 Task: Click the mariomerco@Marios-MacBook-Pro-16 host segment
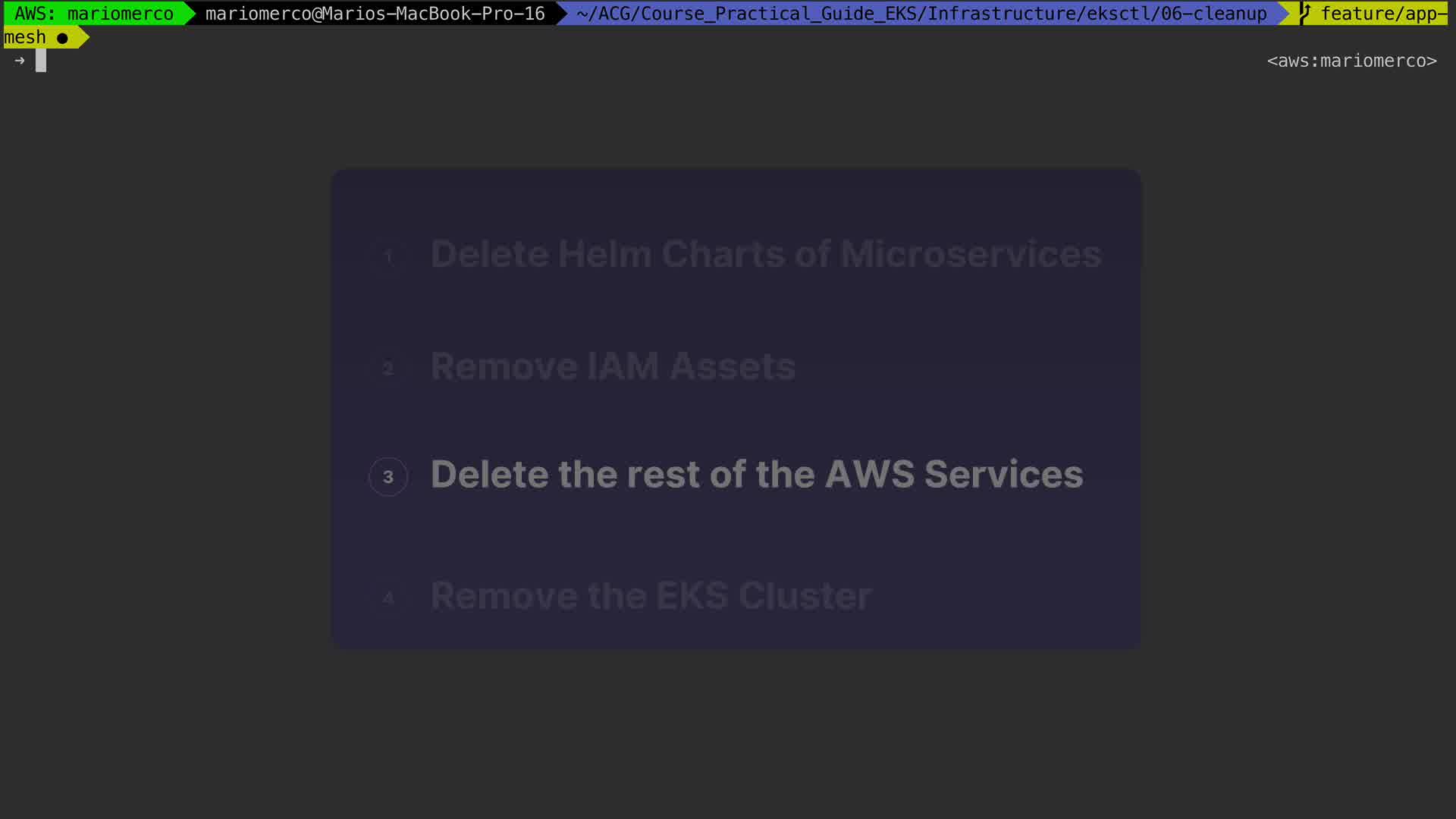coord(375,14)
